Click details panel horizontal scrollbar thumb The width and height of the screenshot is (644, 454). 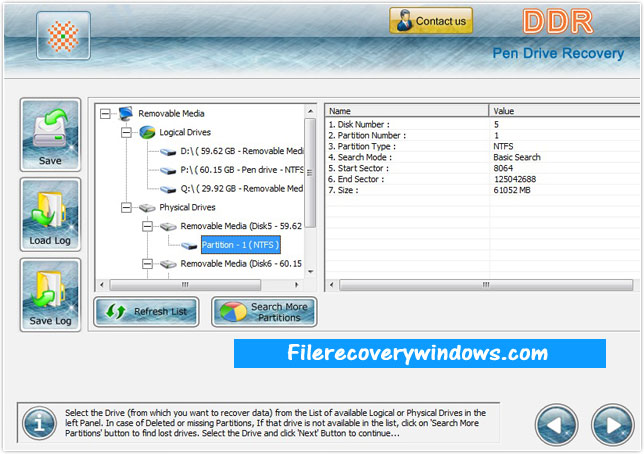pos(486,285)
